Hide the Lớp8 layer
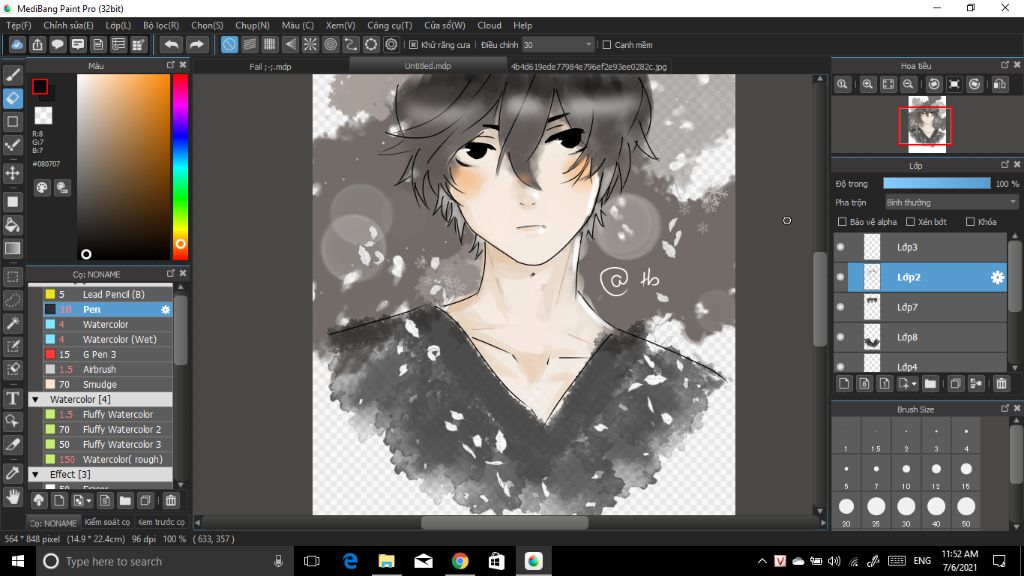Screen dimensions: 1024x576 click(840, 337)
